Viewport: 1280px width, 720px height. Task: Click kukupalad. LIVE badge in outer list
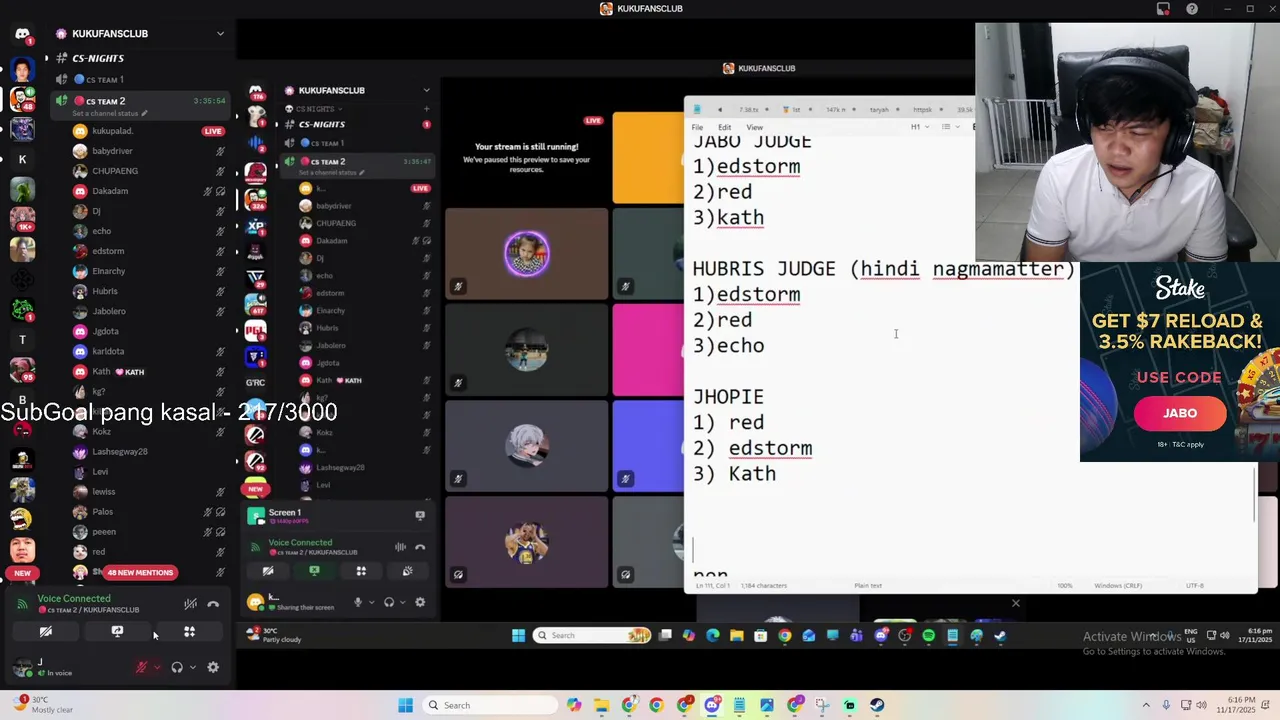pos(212,131)
